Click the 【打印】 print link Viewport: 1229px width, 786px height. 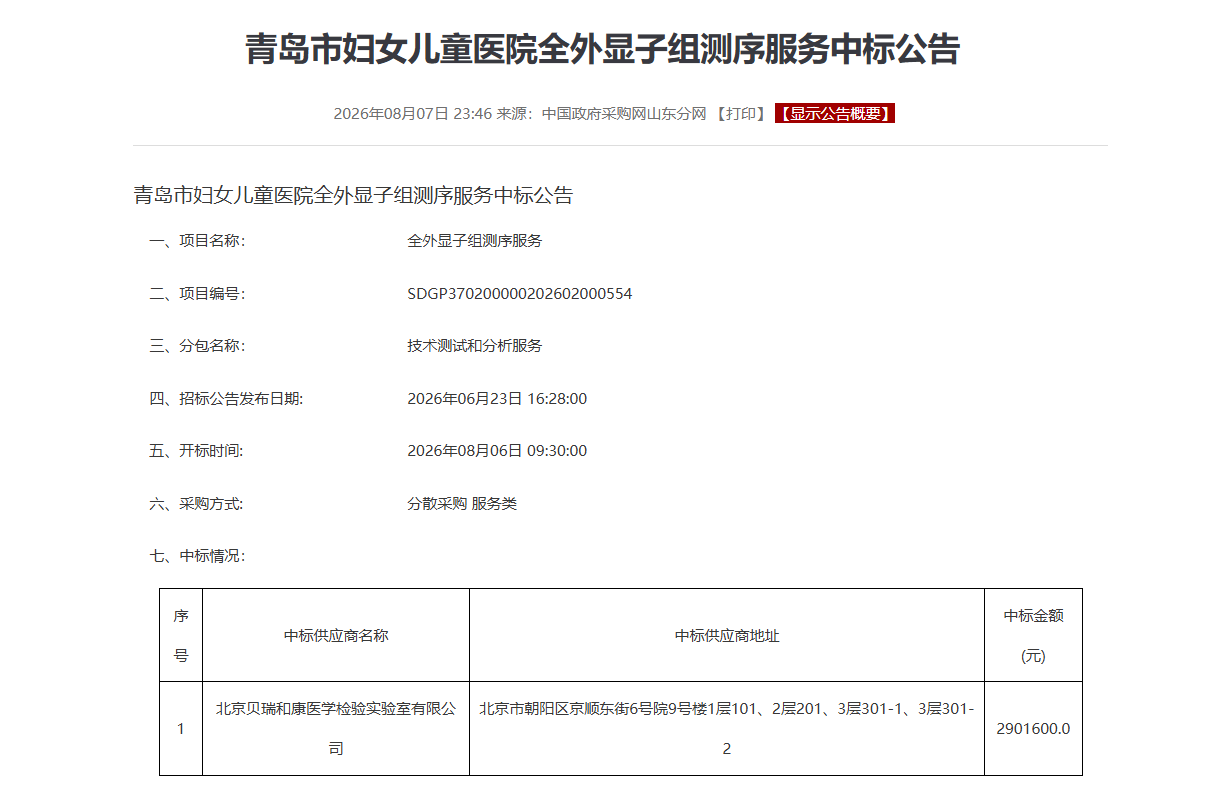coord(741,114)
